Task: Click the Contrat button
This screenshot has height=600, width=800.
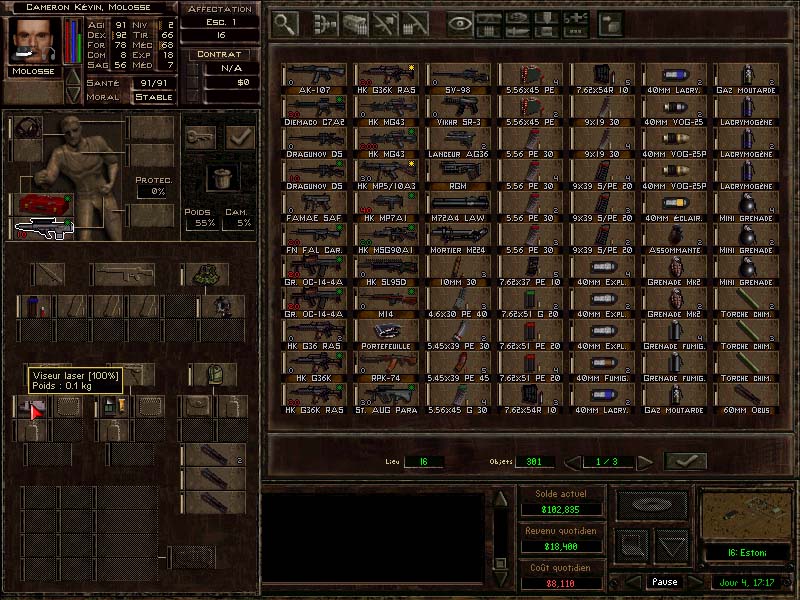Action: tap(219, 54)
